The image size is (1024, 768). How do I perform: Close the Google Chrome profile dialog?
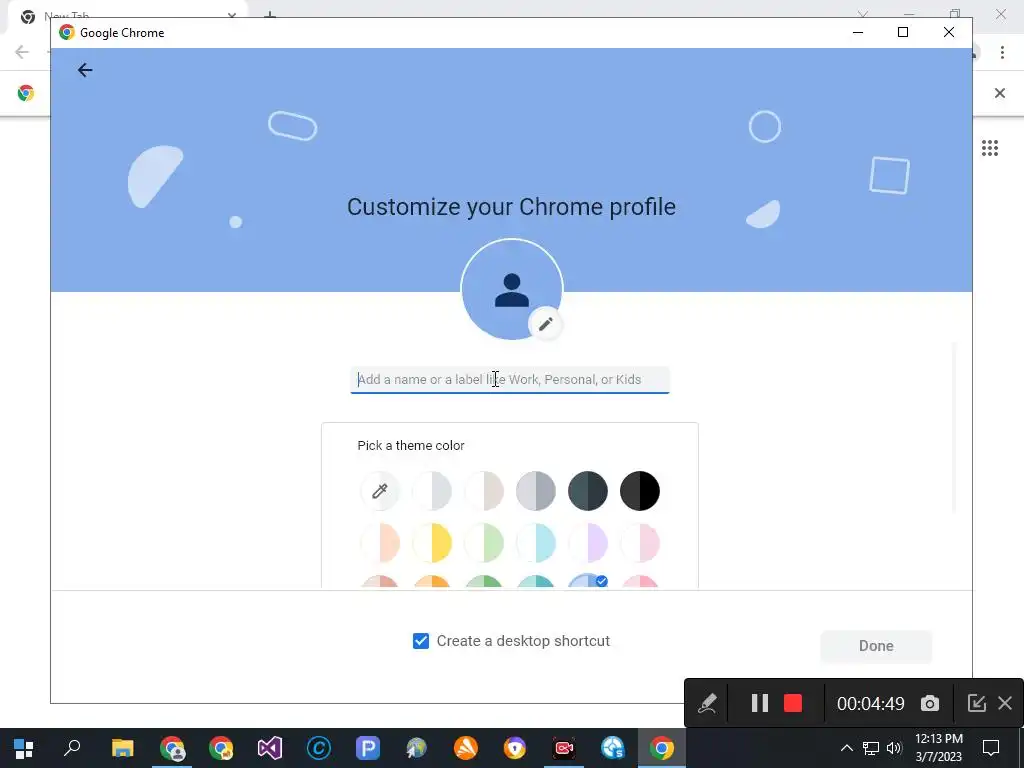tap(949, 32)
